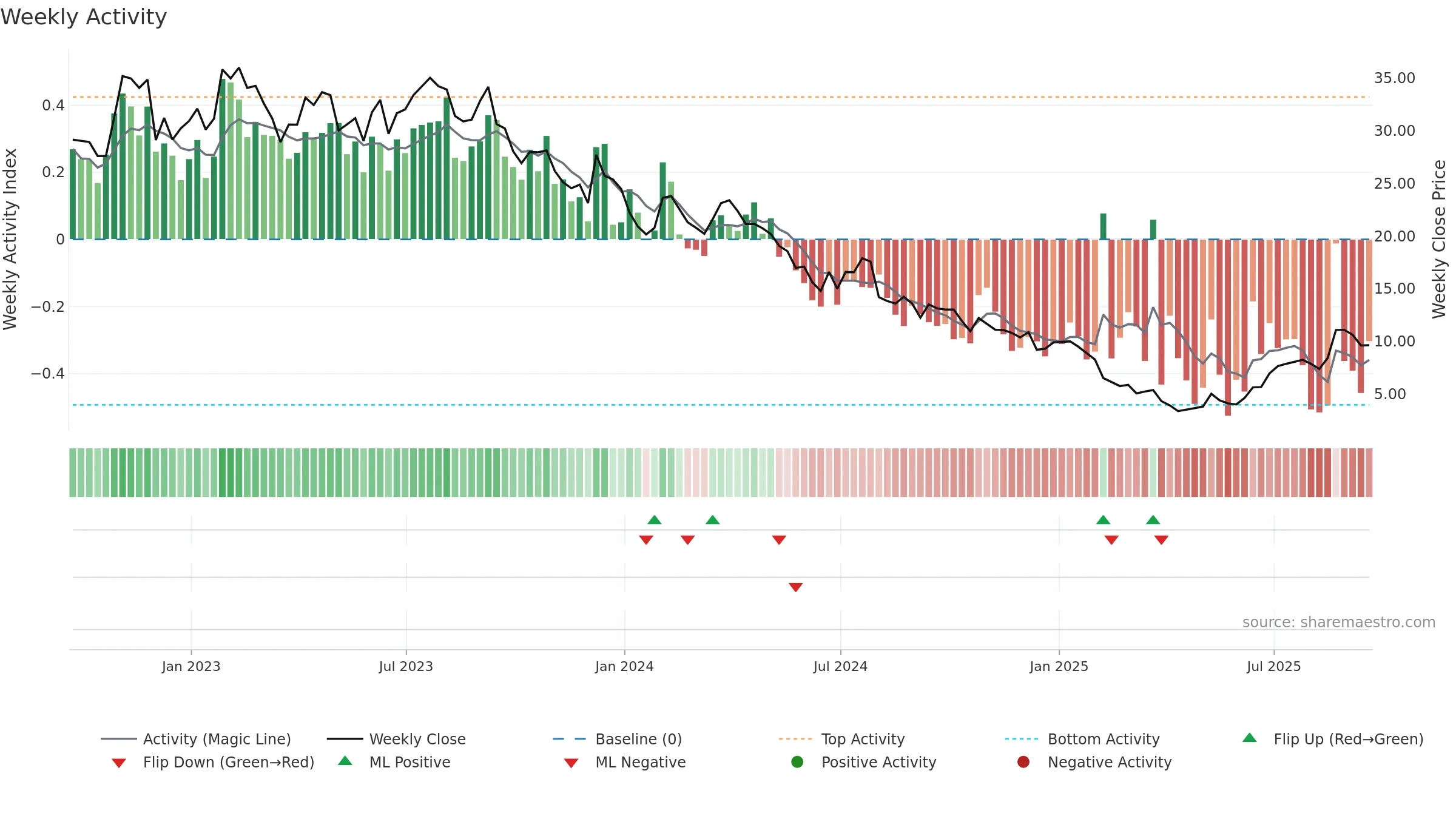The image size is (1456, 819).
Task: Click the Jul 2023 x-axis label
Action: coord(406,667)
